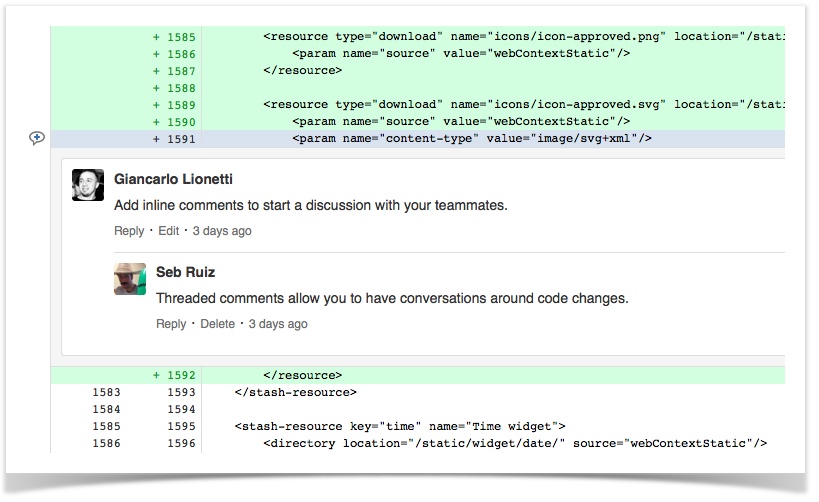Click the stash-resource key="time" code line

[400, 426]
